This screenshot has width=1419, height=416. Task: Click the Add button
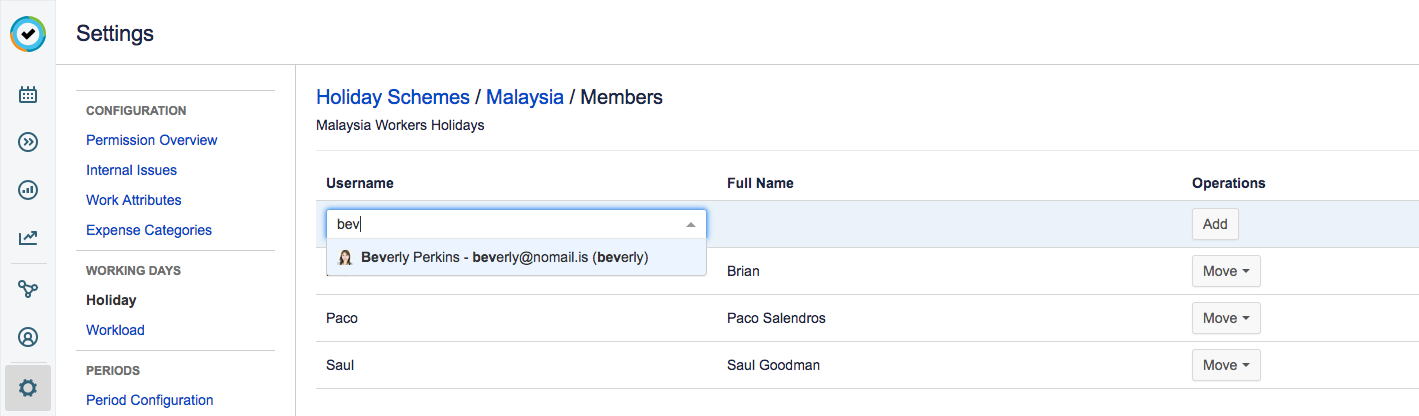1215,224
